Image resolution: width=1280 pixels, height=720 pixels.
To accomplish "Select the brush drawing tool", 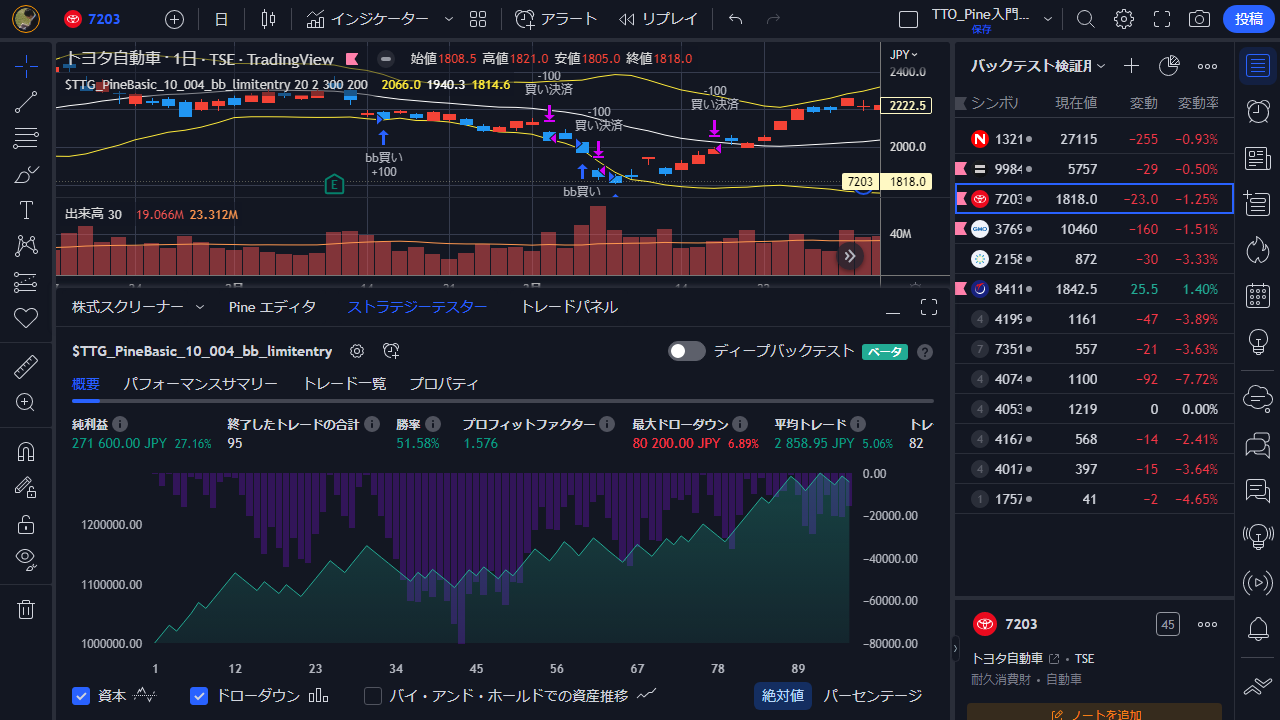I will pyautogui.click(x=26, y=174).
